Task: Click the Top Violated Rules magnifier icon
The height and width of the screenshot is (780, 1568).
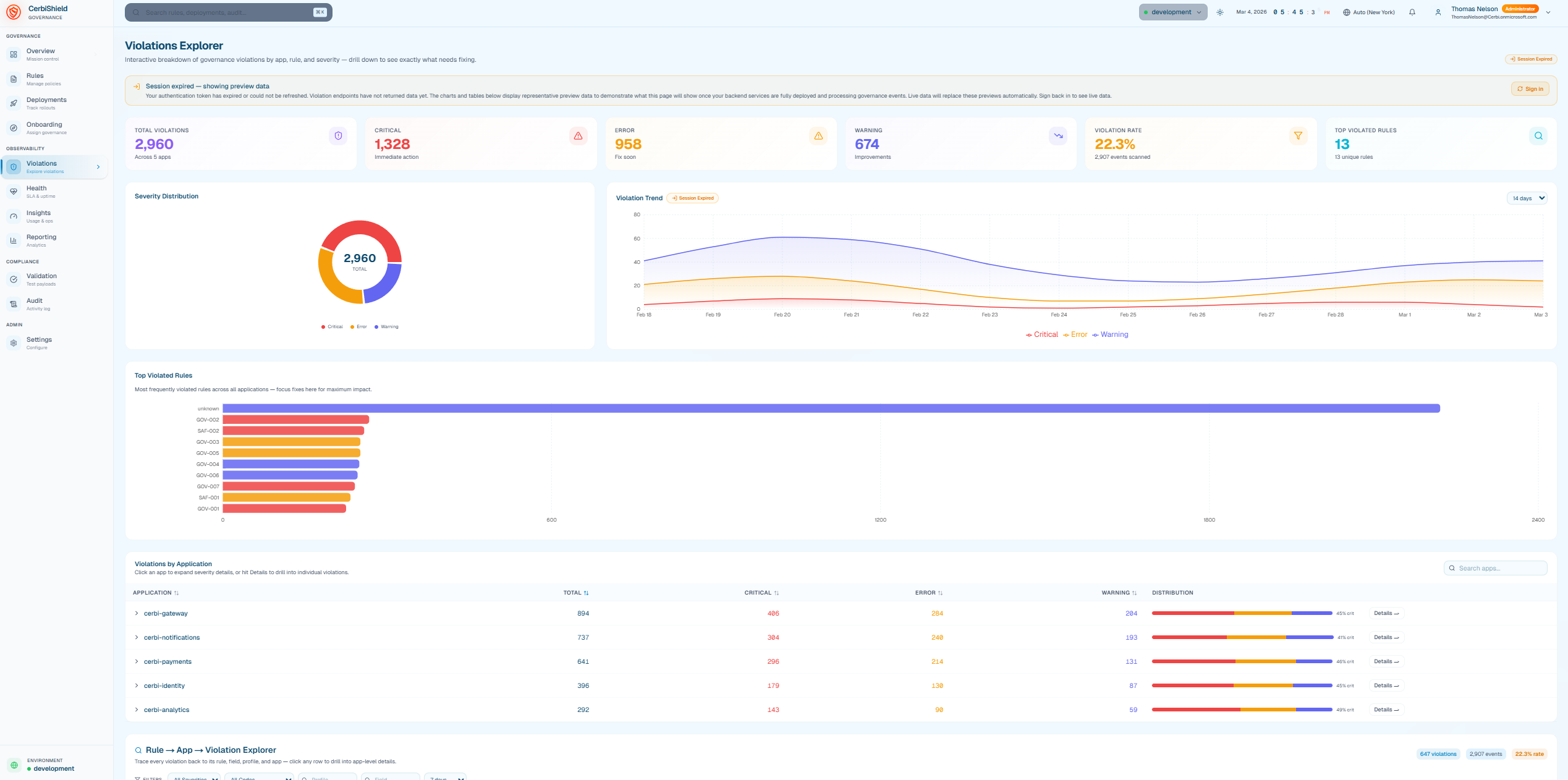Action: [1538, 136]
